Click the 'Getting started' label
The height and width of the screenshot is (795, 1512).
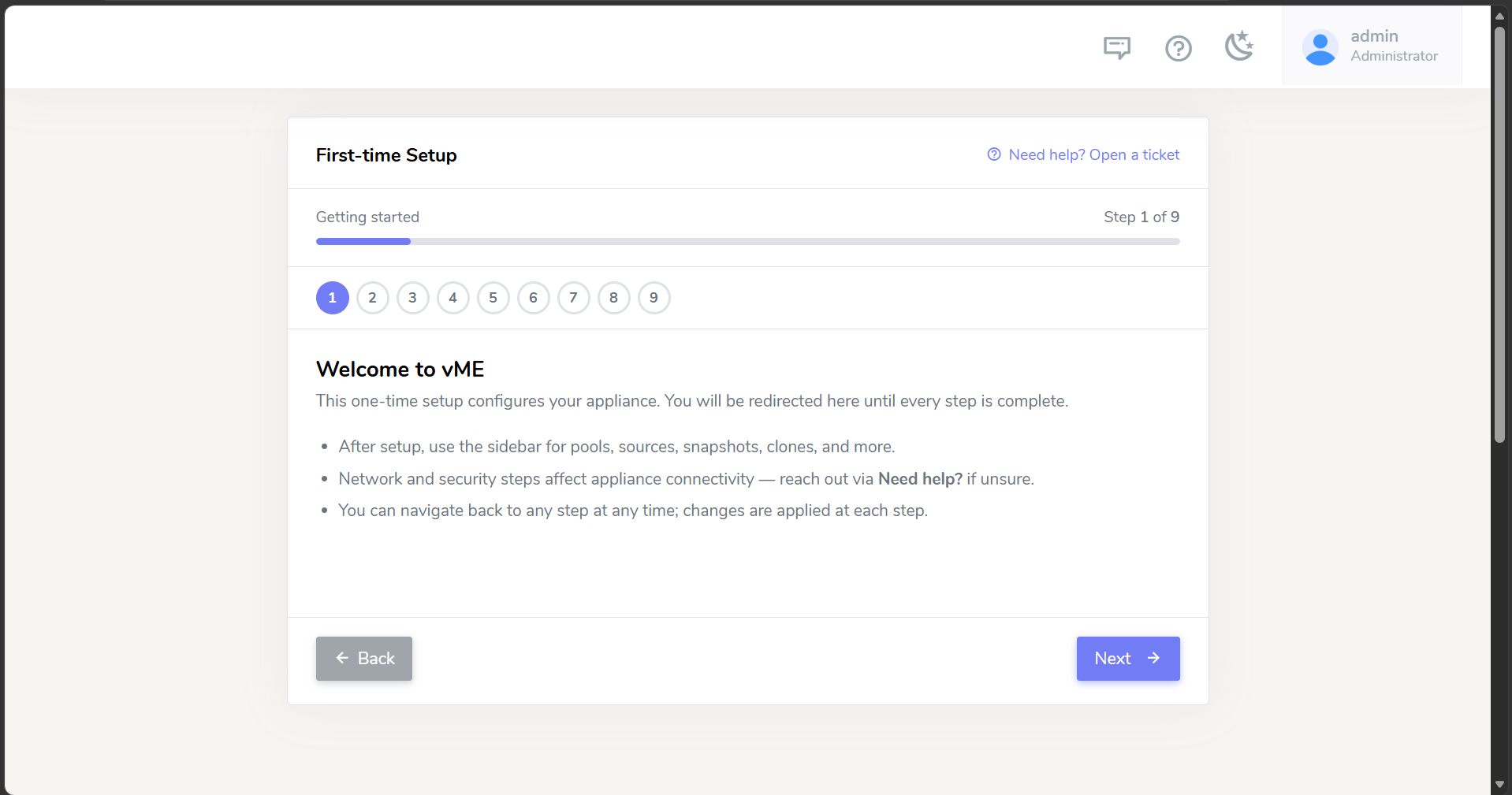coord(367,217)
